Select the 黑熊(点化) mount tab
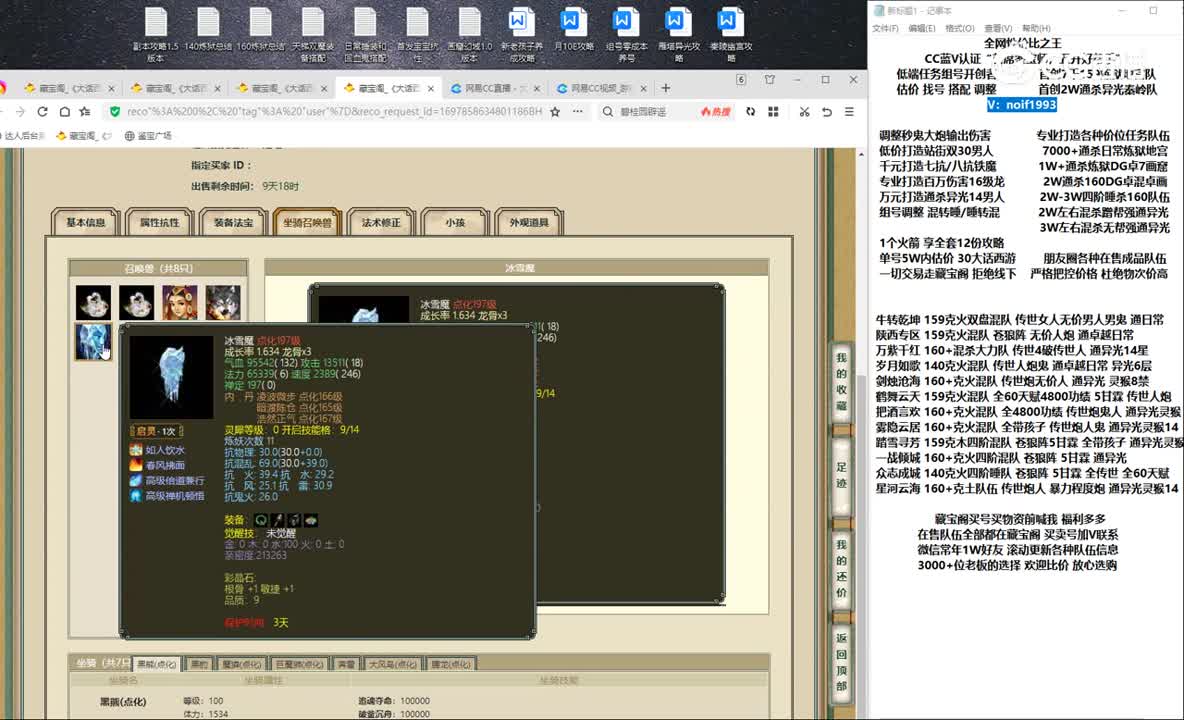Viewport: 1184px width, 720px height. [157, 664]
